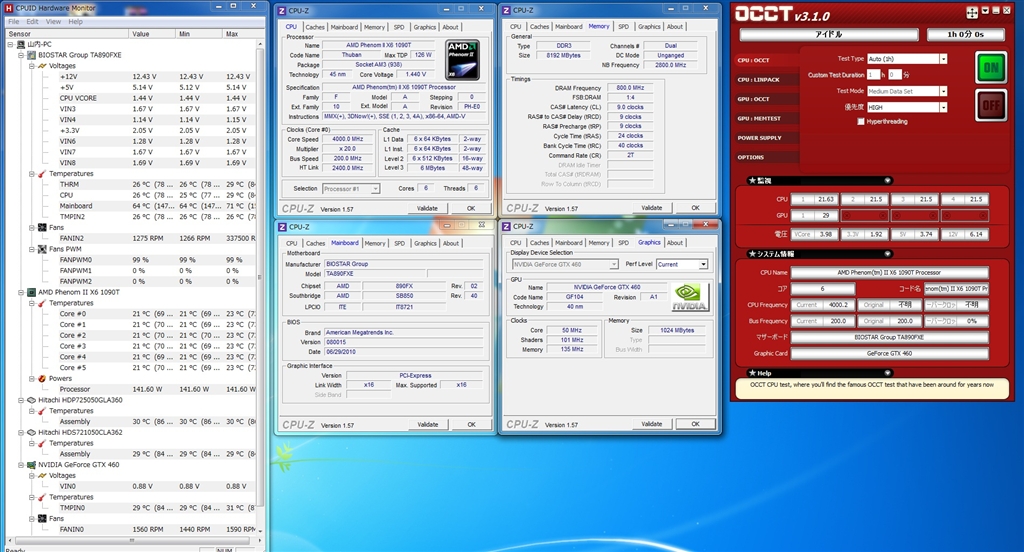
Task: Click the Fans PWM fan icon
Action: (x=42, y=249)
